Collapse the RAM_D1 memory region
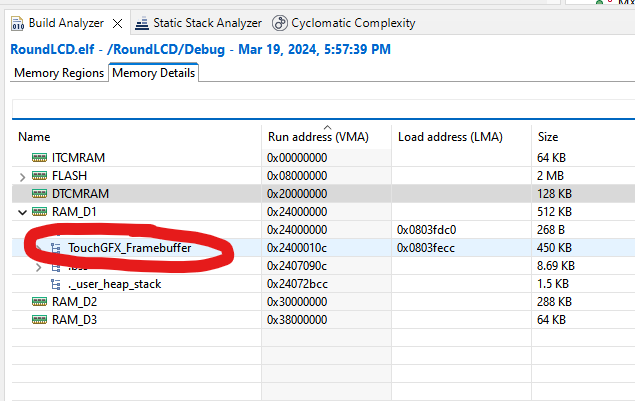Image resolution: width=635 pixels, height=401 pixels. (x=22, y=212)
